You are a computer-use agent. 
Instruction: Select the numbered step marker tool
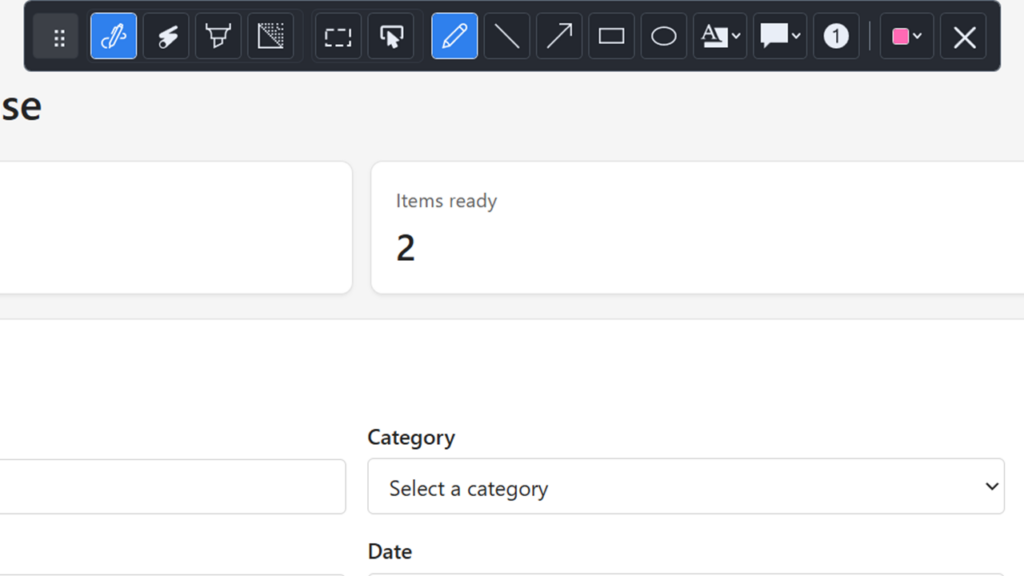click(x=836, y=37)
